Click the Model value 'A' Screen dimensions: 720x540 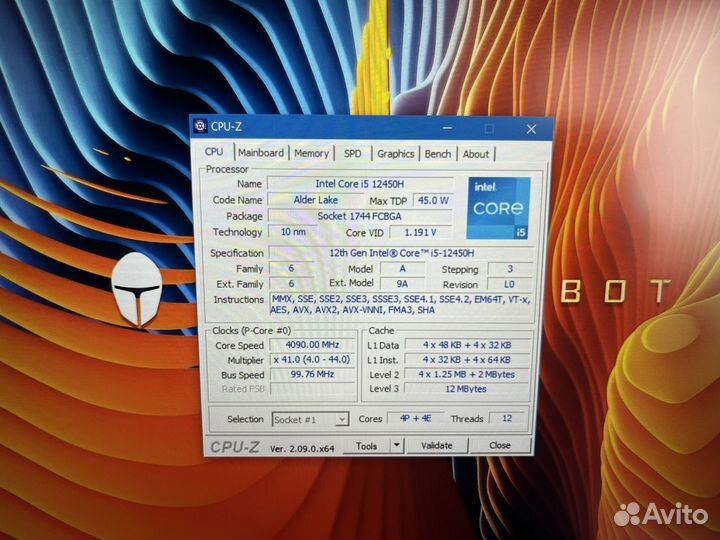click(402, 269)
